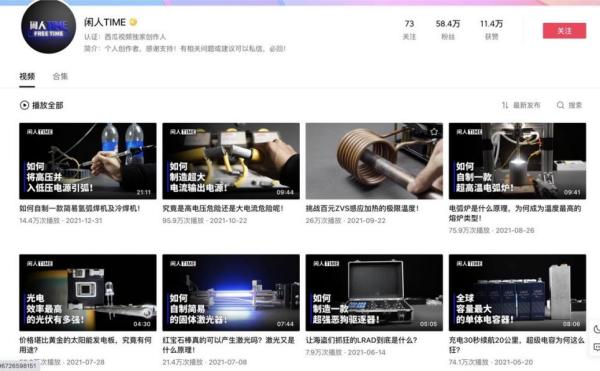Open the feedback chat icon
Viewport: 600px width, 371px height.
click(596, 347)
